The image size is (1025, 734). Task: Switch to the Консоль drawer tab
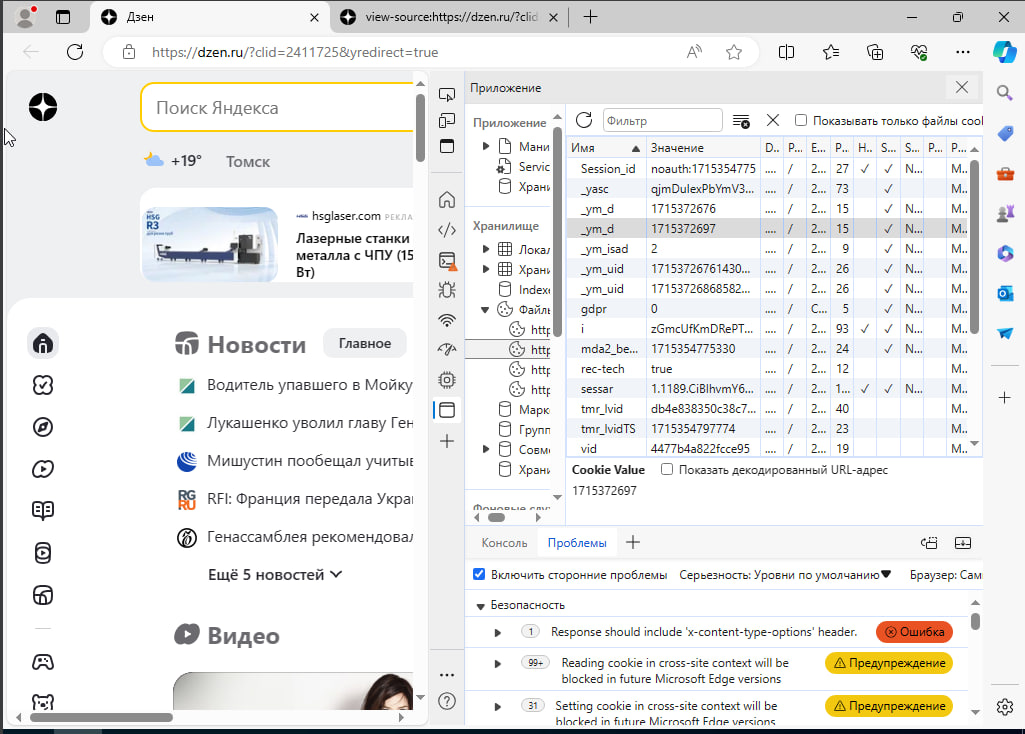[x=504, y=543]
